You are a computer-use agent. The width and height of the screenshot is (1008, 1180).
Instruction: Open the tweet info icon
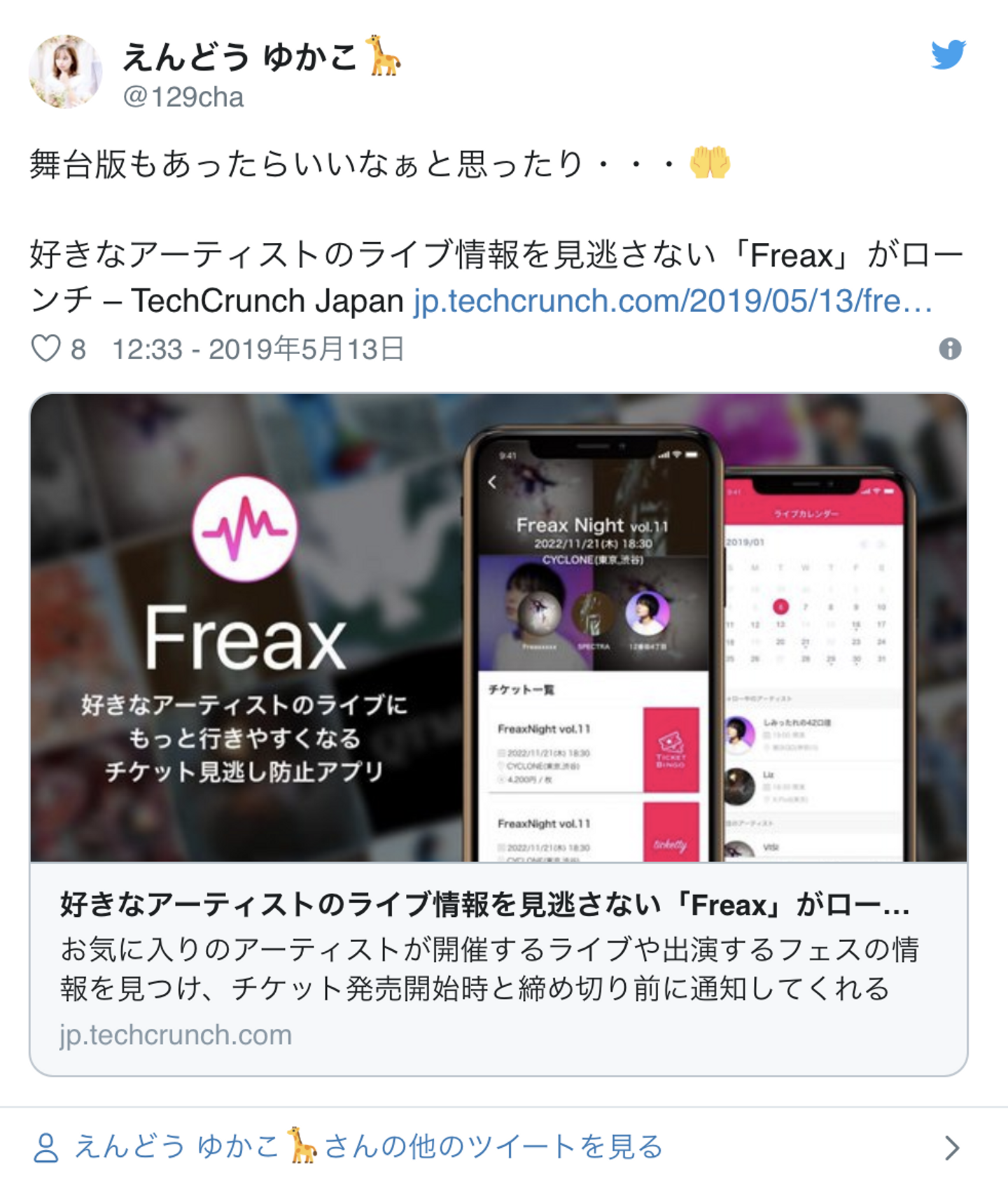[x=950, y=349]
